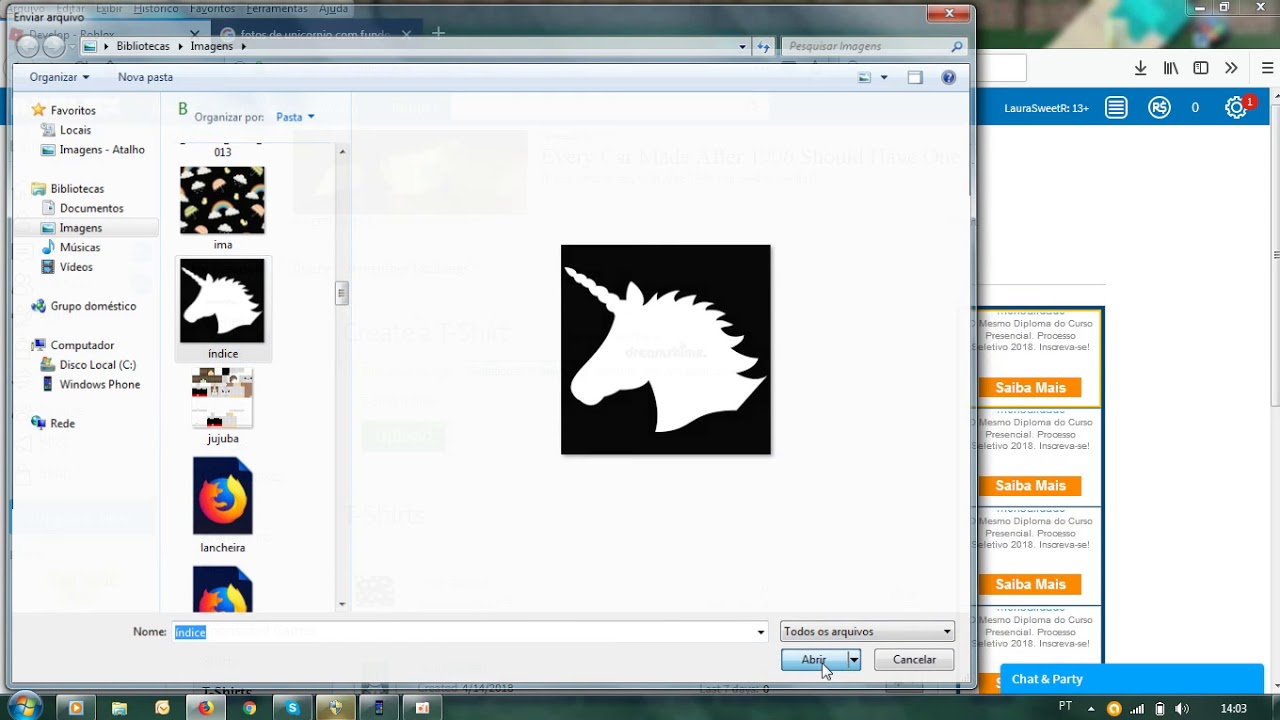The width and height of the screenshot is (1280, 720).
Task: Open the Nome filename dropdown arrow
Action: pos(760,631)
